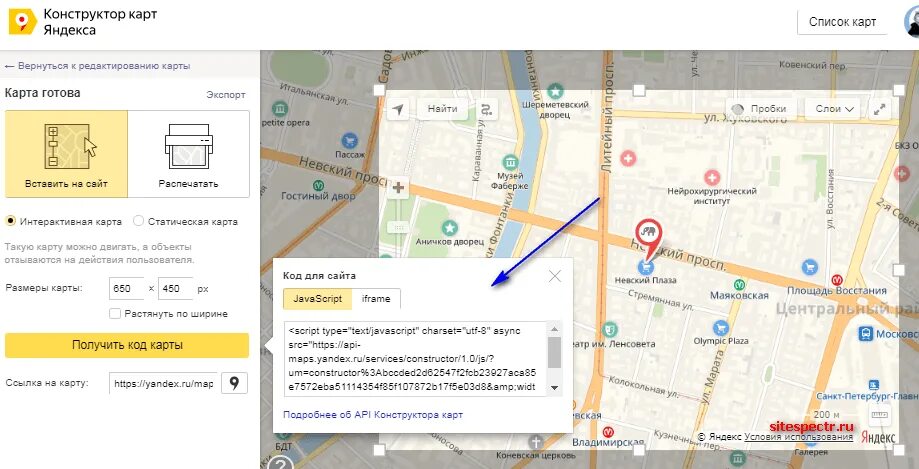Close the Код для сайта popup

[554, 276]
